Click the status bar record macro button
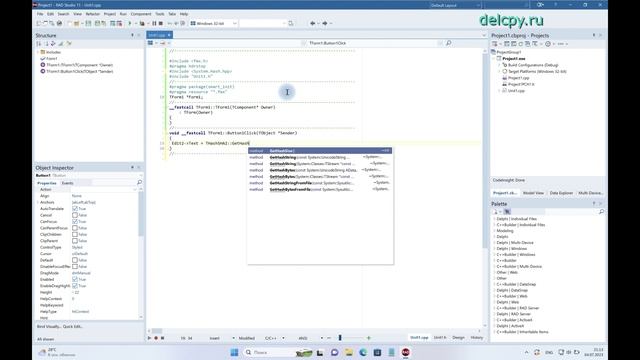The image size is (640, 360). (156, 338)
